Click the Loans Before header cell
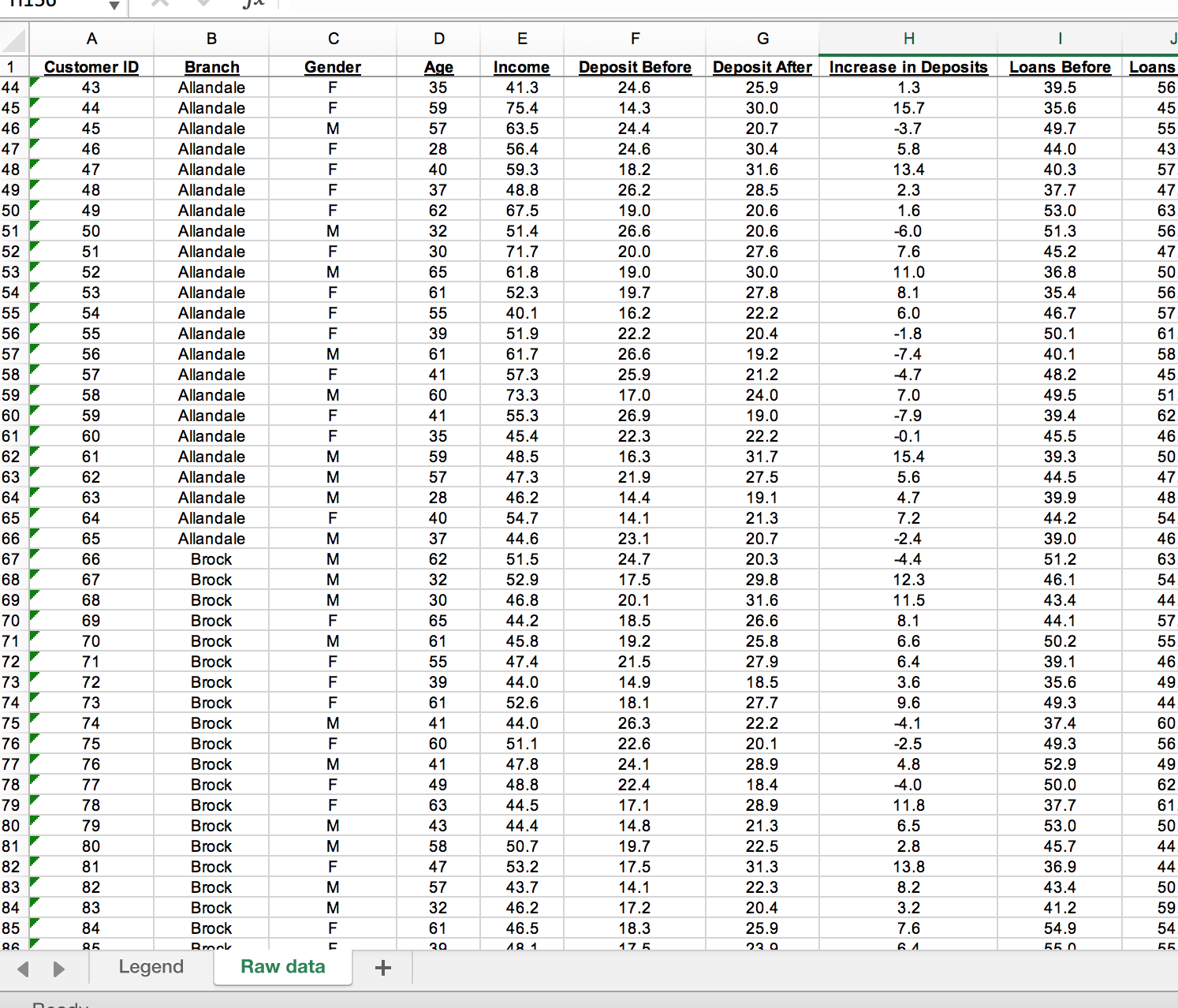 click(1060, 67)
